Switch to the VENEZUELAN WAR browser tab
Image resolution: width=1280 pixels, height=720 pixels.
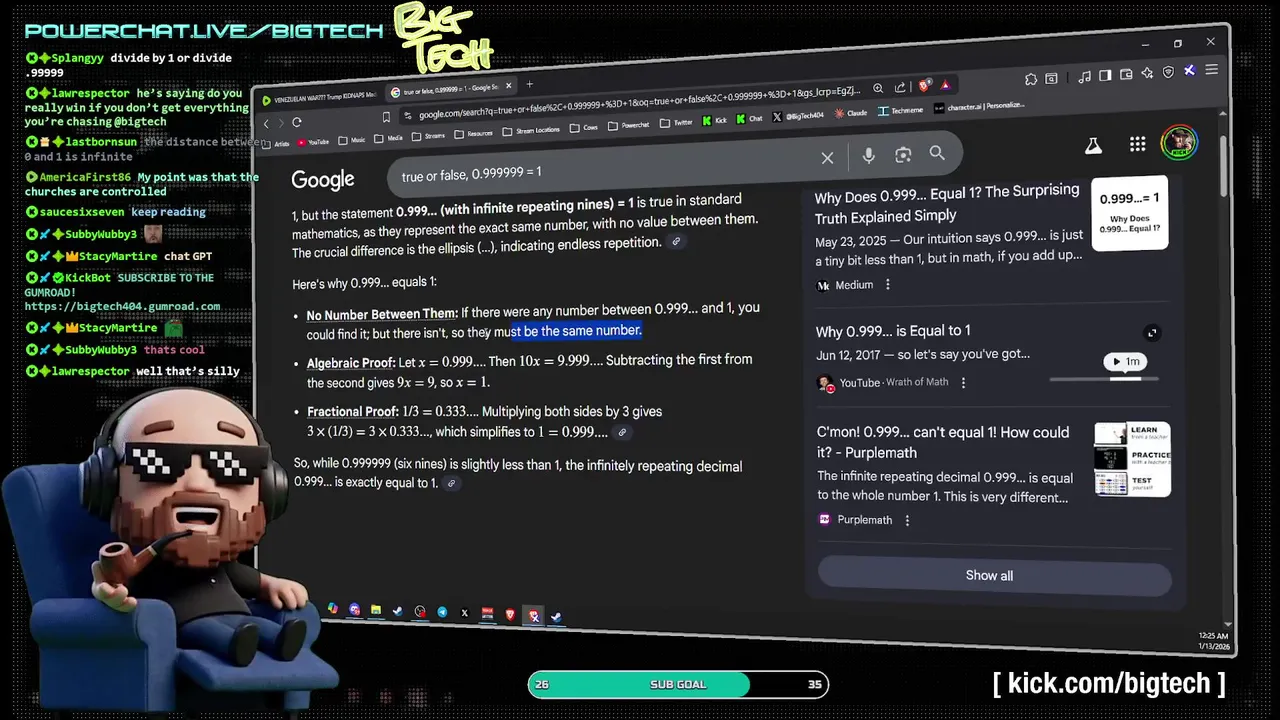tap(319, 99)
